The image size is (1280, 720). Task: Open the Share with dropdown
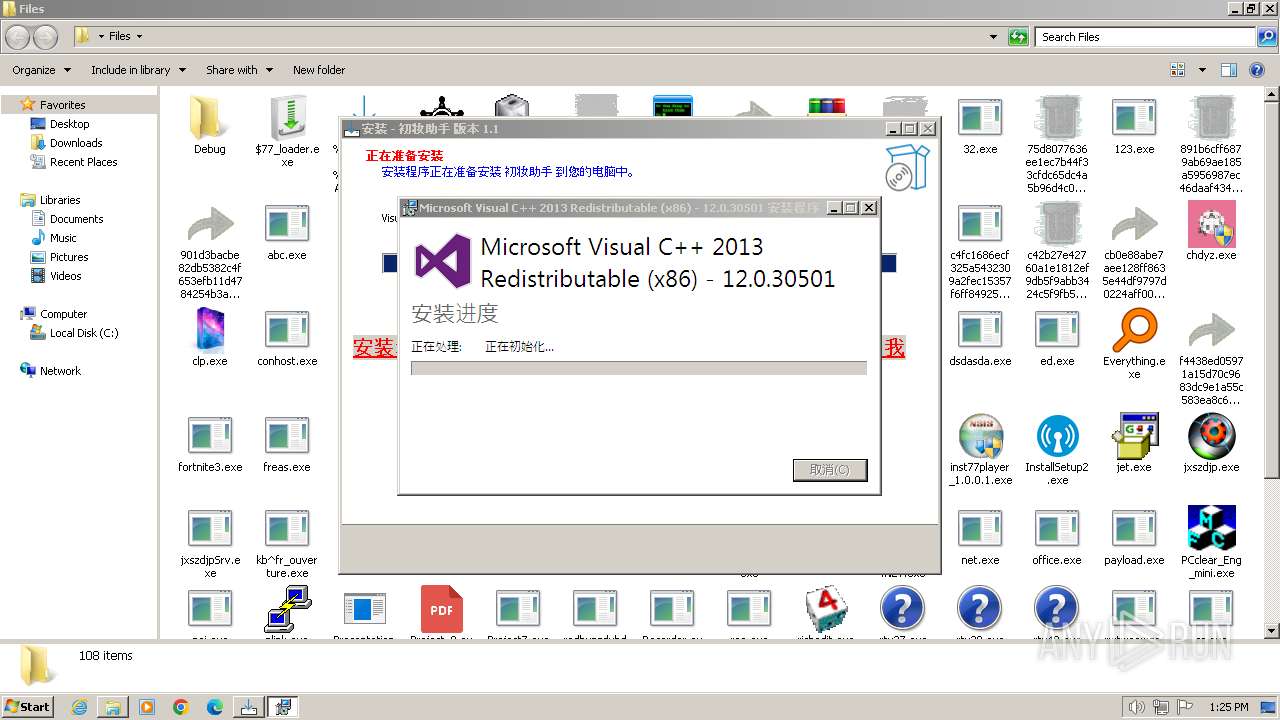tap(239, 70)
